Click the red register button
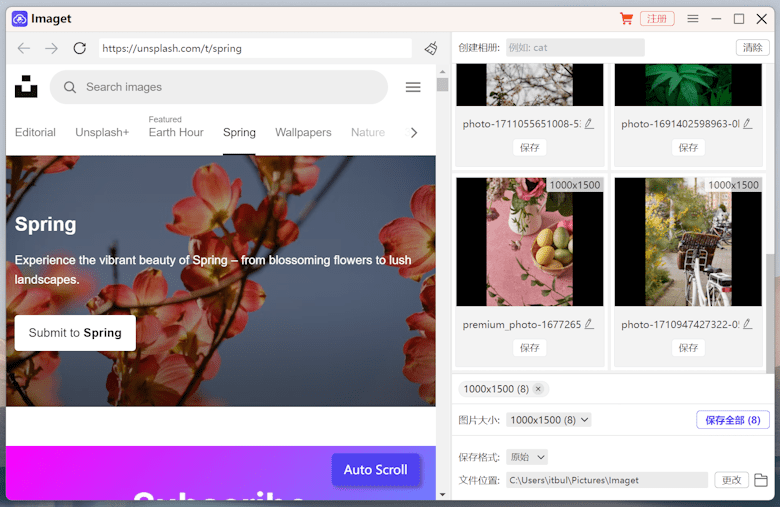Viewport: 780px width, 507px height. 657,19
